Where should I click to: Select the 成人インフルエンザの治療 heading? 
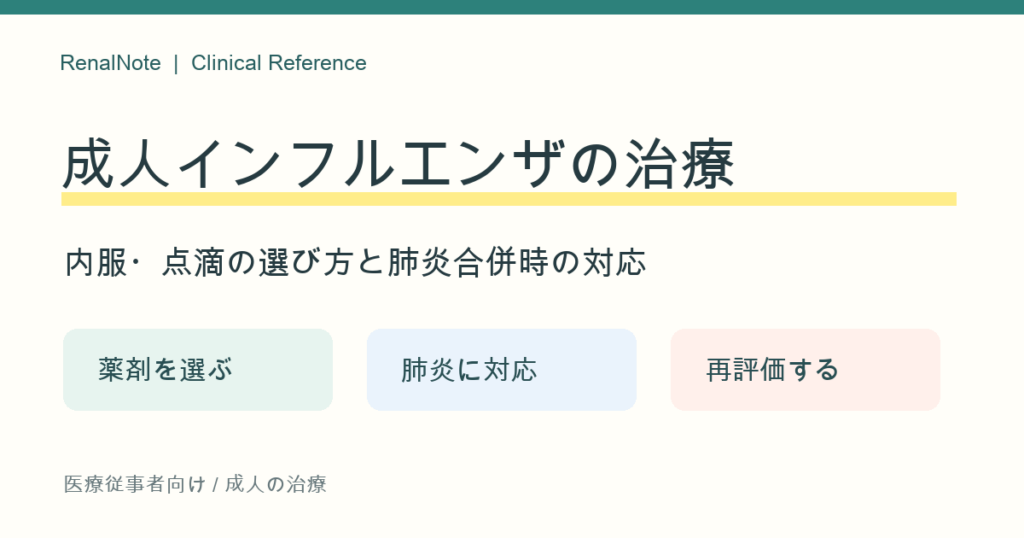tap(399, 165)
